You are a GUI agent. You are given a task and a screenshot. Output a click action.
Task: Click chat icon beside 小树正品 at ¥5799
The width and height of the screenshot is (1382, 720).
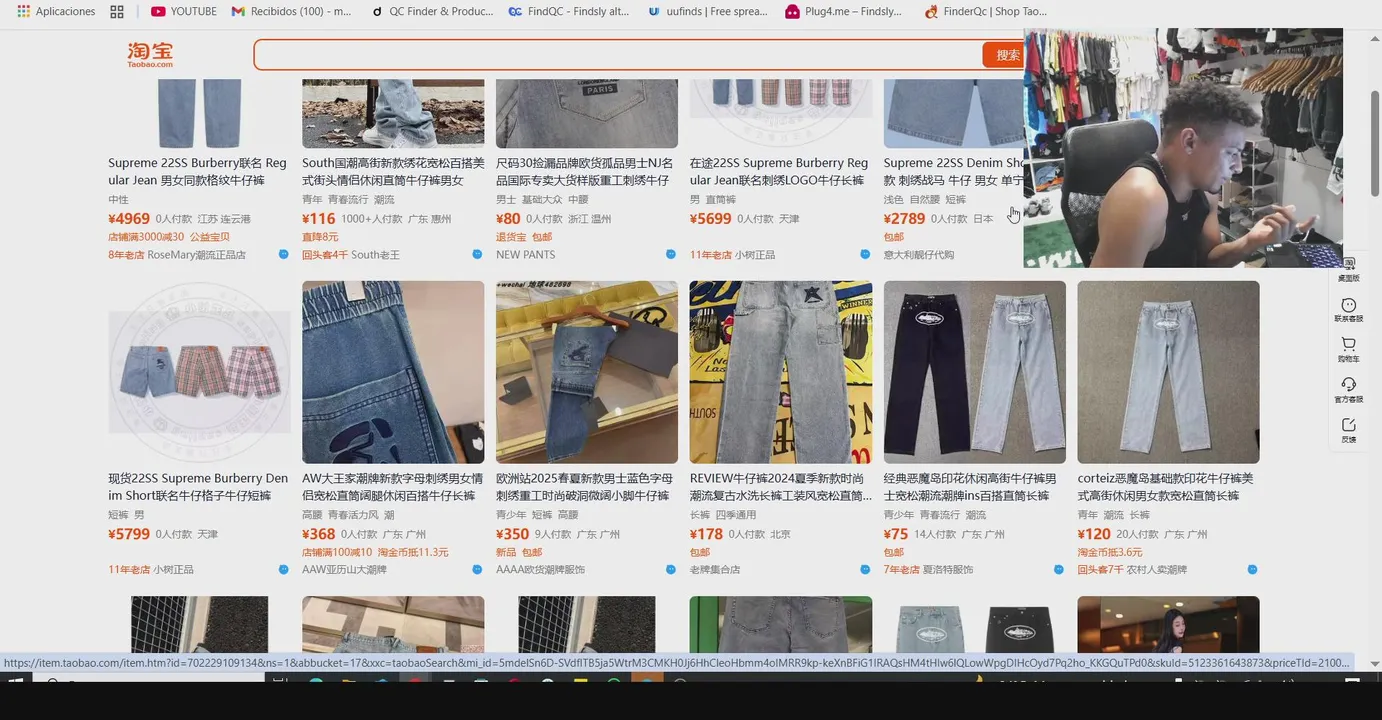pyautogui.click(x=284, y=569)
